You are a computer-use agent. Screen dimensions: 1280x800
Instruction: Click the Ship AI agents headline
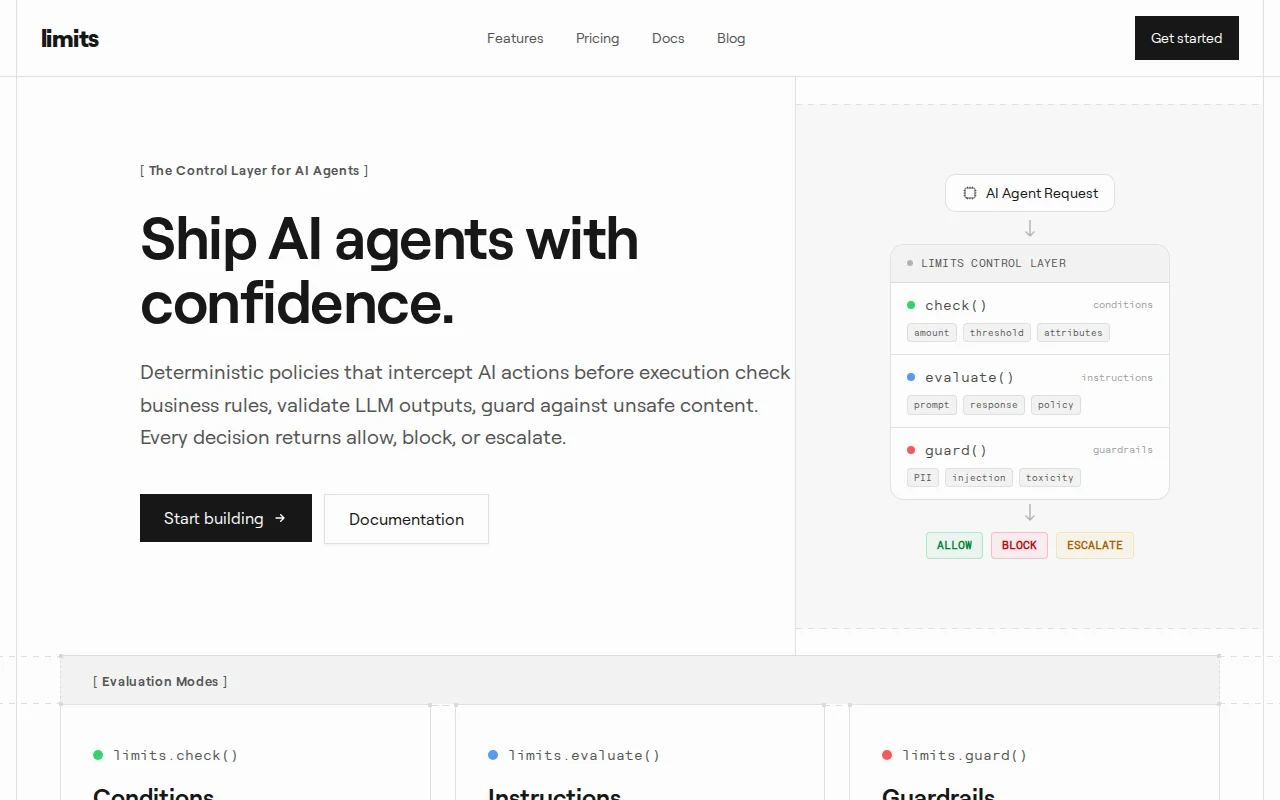390,270
